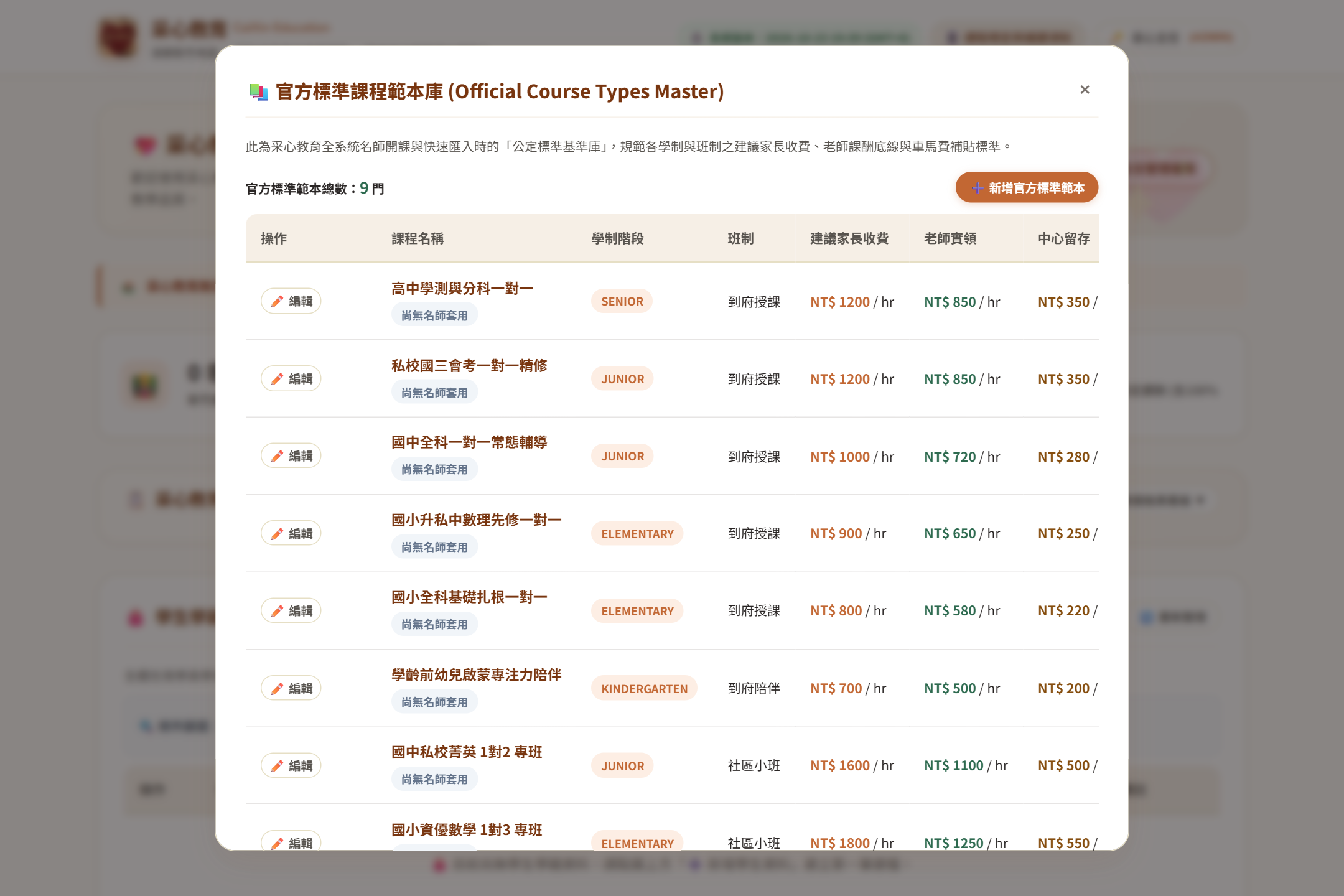Click NT$ 580 / hr teacher pay cell
1344x896 pixels.
coord(962,610)
